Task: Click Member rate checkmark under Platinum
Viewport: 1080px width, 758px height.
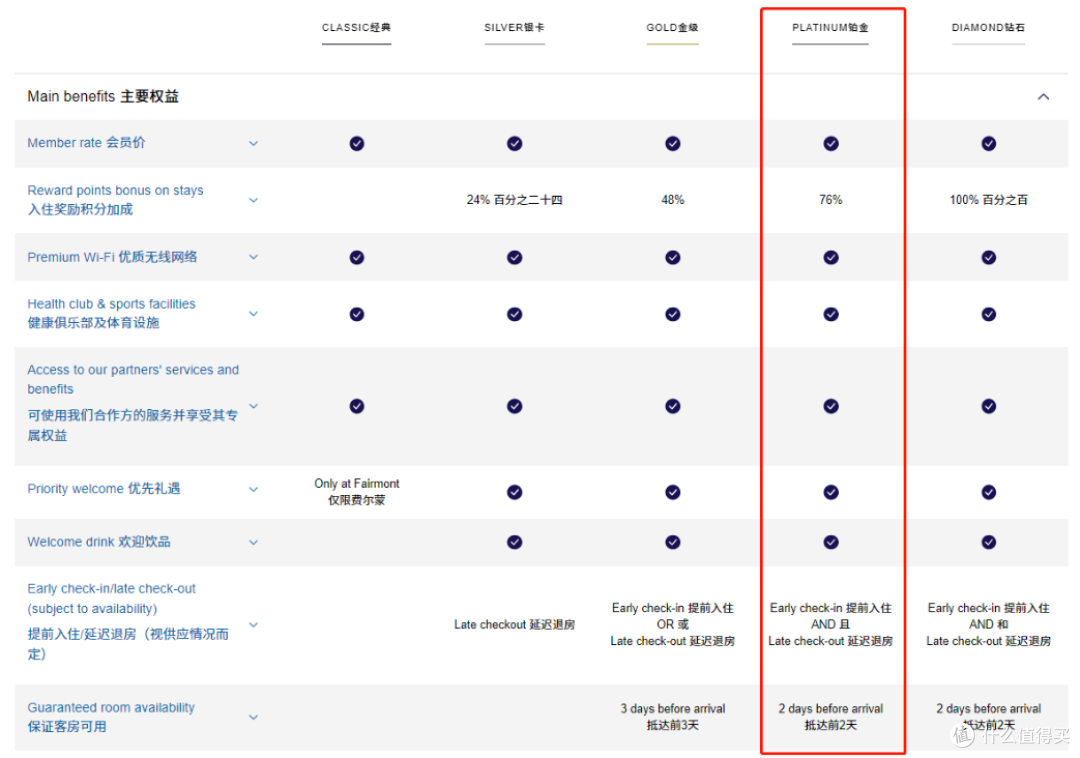Action: (831, 143)
